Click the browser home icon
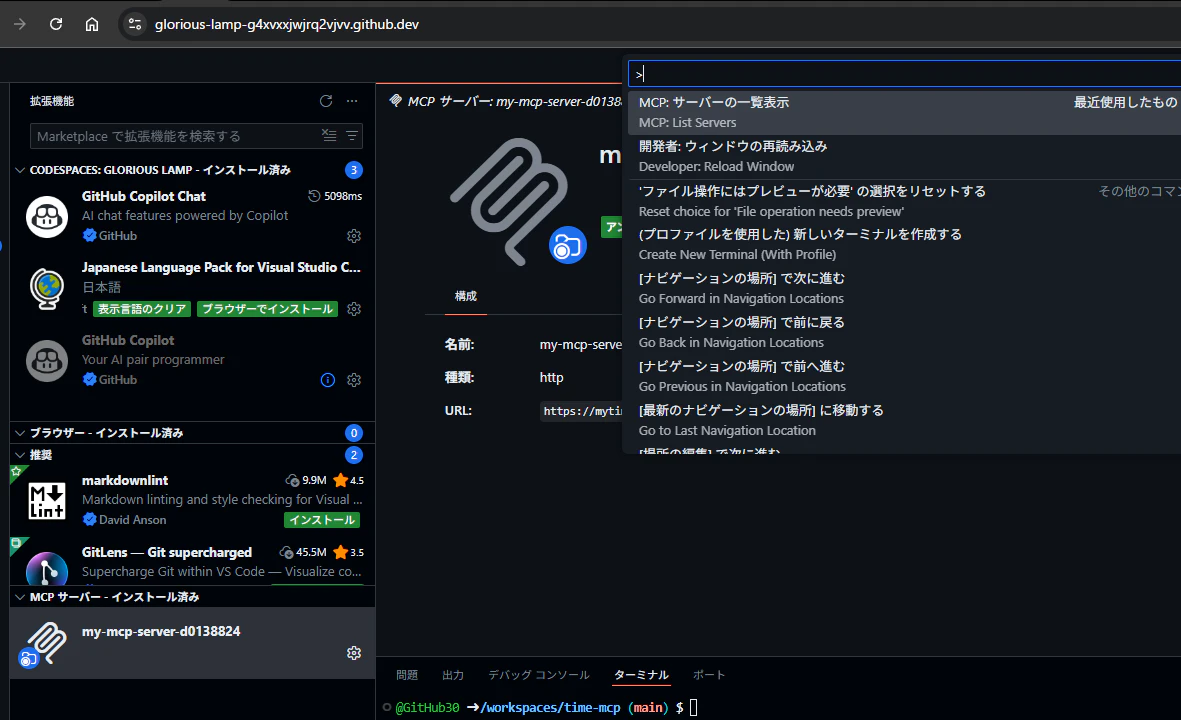This screenshot has width=1181, height=720. click(x=92, y=24)
